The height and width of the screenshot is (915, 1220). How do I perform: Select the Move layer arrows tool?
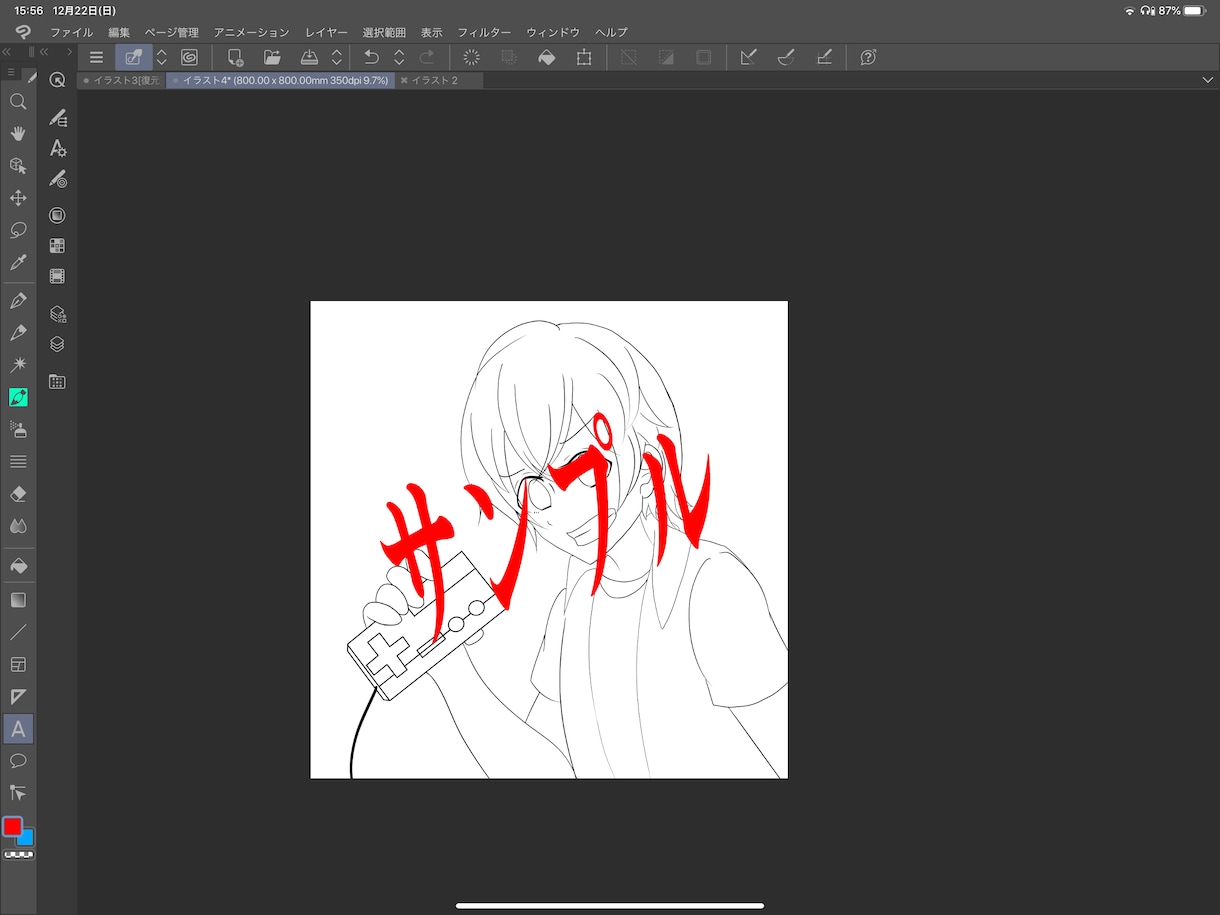(18, 198)
